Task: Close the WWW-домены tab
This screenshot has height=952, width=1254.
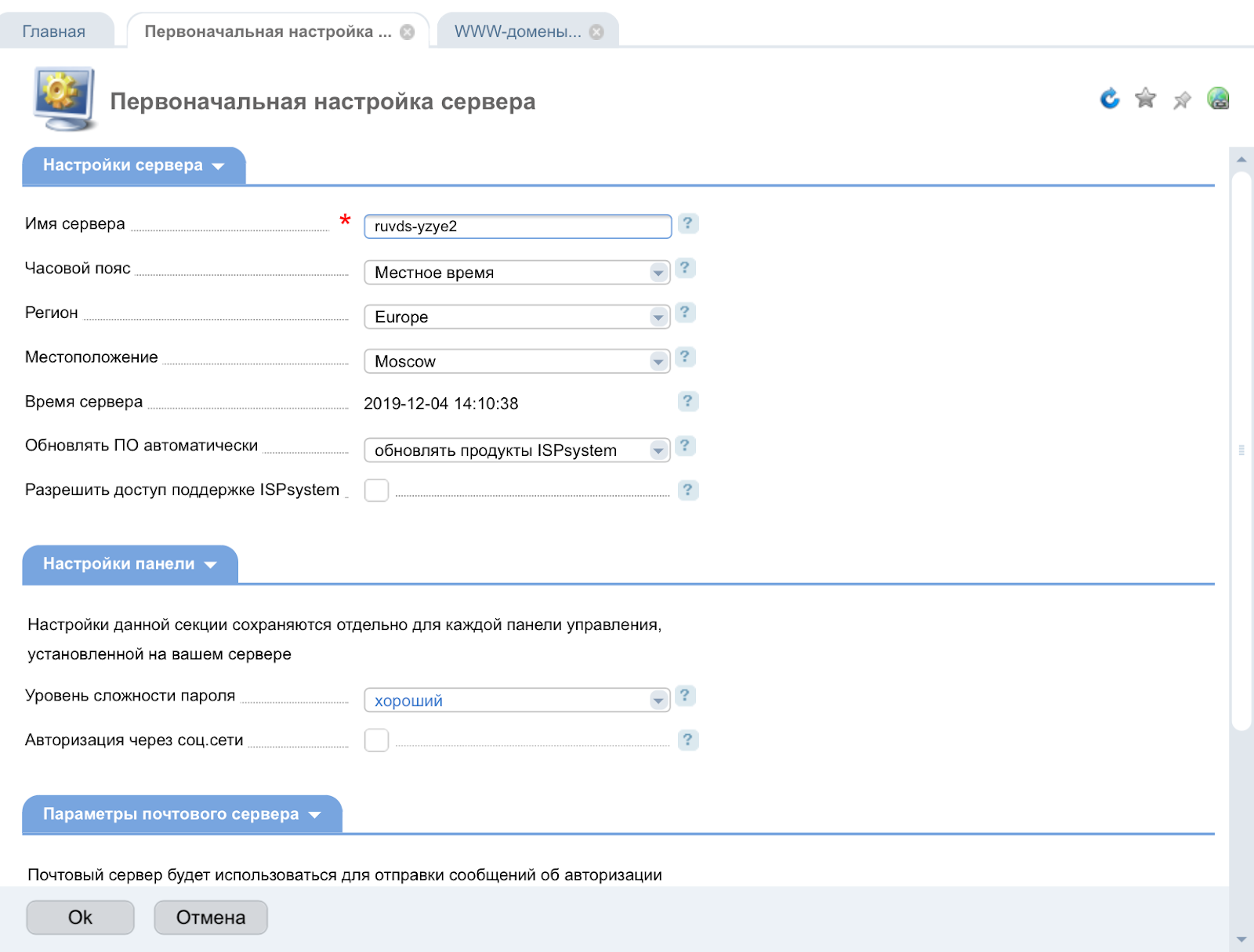Action: click(596, 32)
